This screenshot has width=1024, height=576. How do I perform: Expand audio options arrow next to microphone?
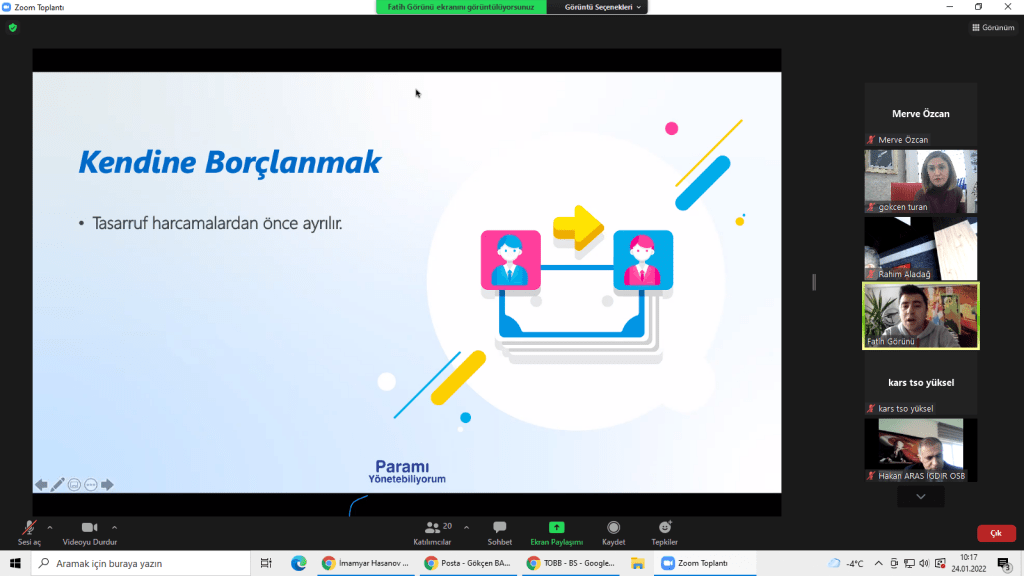coord(50,527)
